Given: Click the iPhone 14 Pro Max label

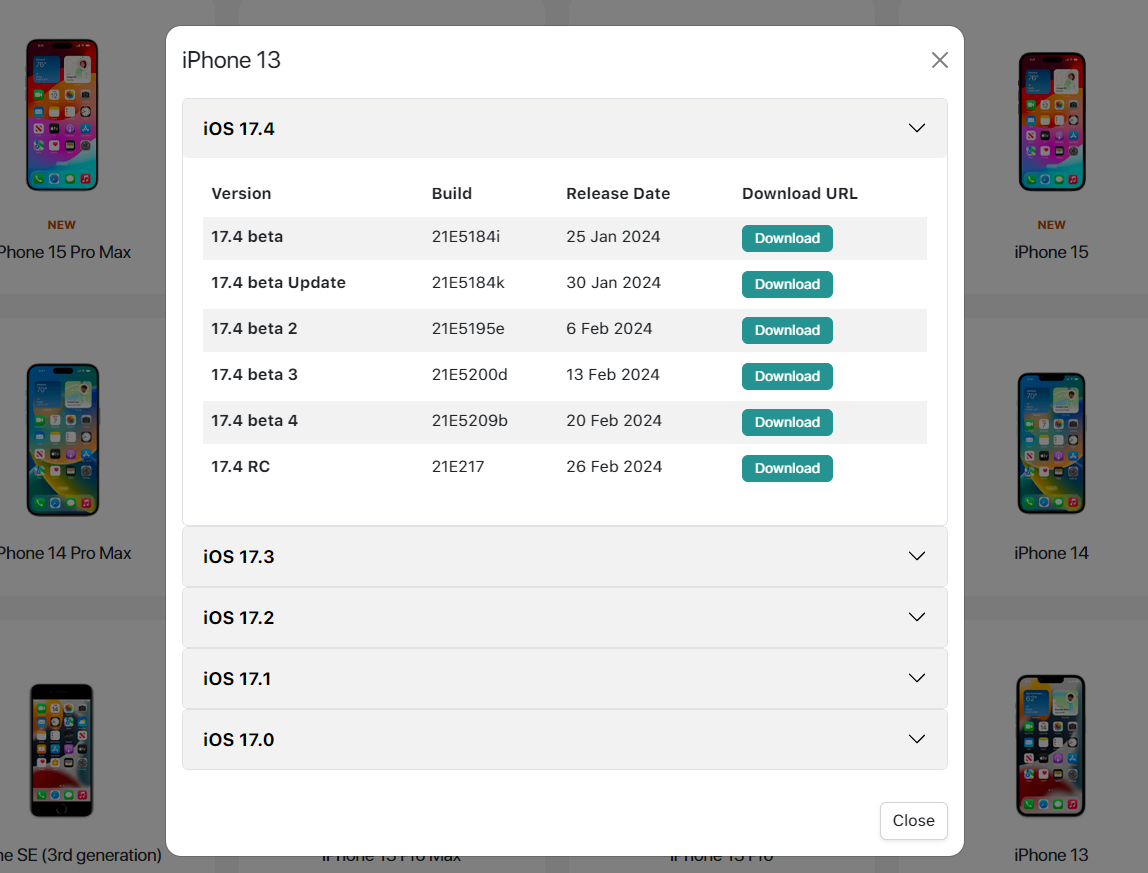Looking at the screenshot, I should point(64,553).
